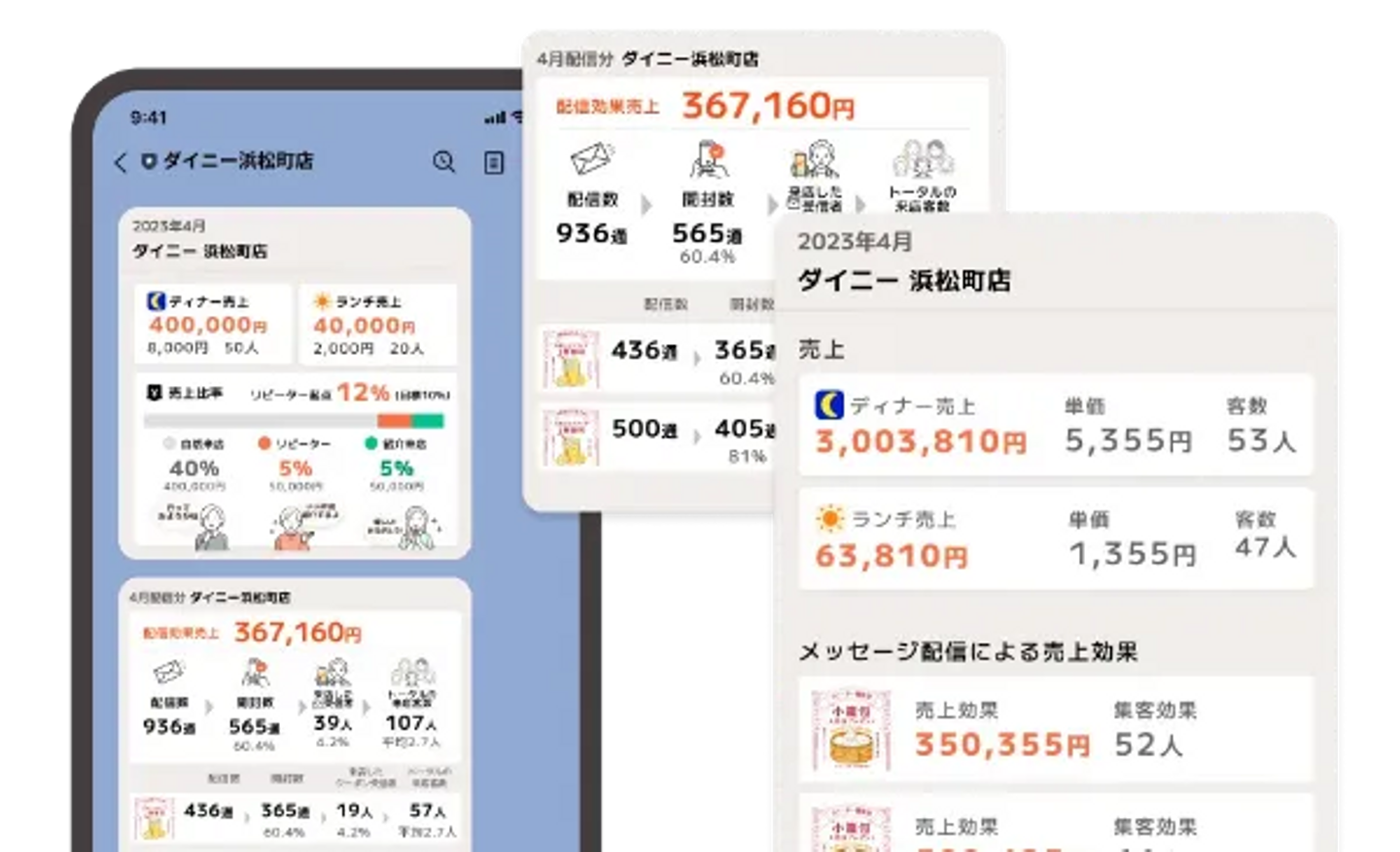This screenshot has height=852, width=1400.
Task: Tap the green dot icon in the ratio legend
Action: (x=370, y=444)
